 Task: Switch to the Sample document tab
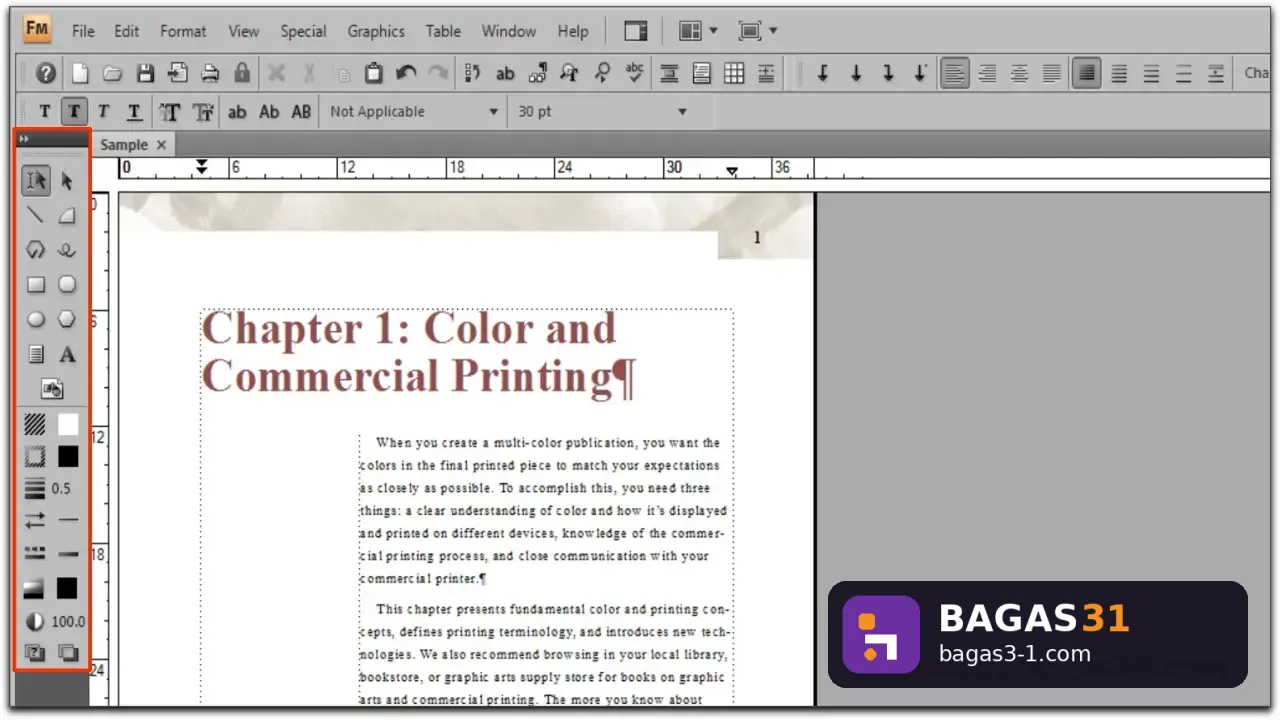pos(124,145)
